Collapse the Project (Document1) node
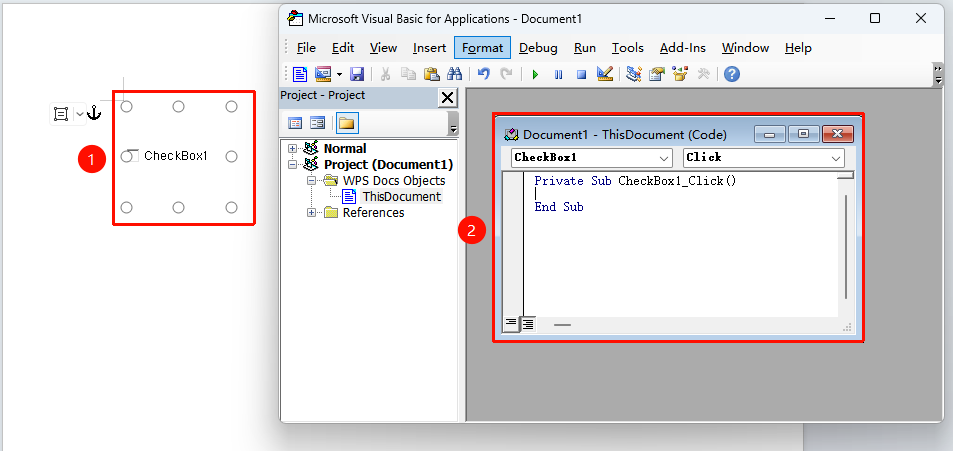This screenshot has height=451, width=953. click(x=292, y=165)
